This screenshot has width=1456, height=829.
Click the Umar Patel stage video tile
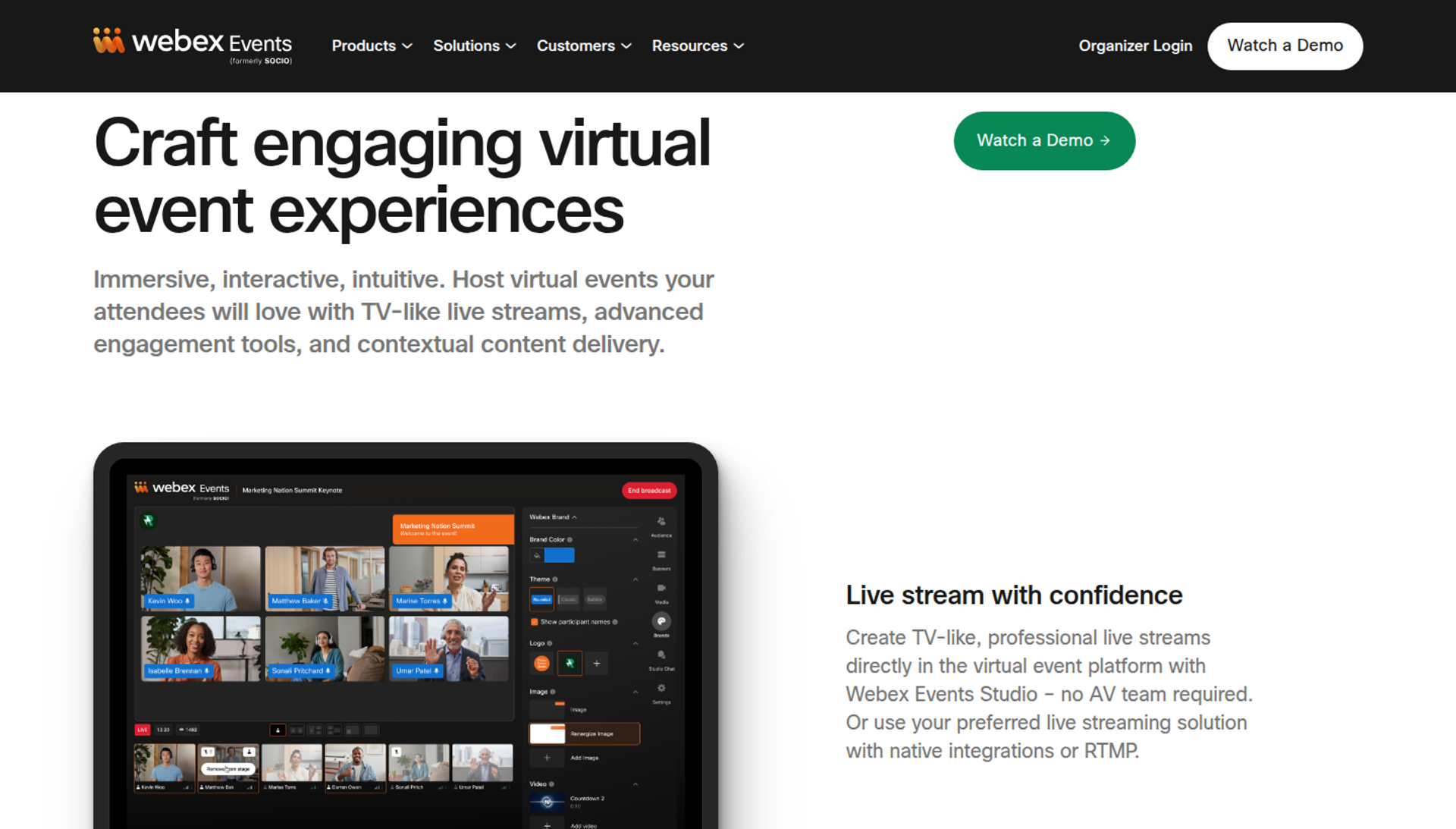(449, 648)
